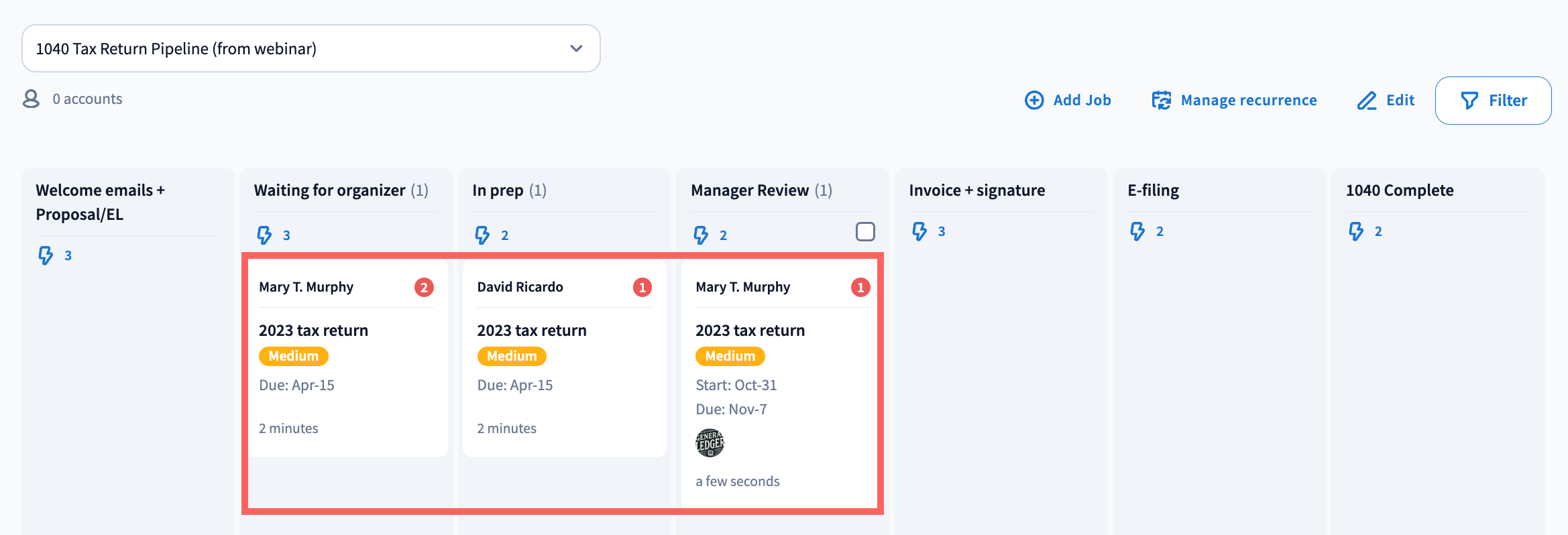
Task: Tick the Manager Review column checkbox
Action: click(x=865, y=232)
